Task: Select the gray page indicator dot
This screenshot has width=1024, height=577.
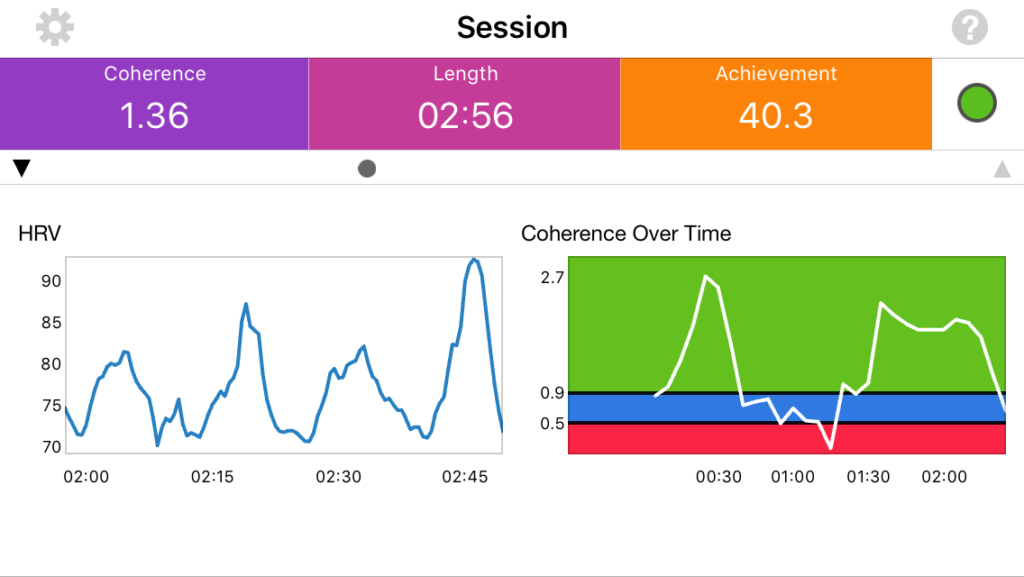Action: [367, 168]
